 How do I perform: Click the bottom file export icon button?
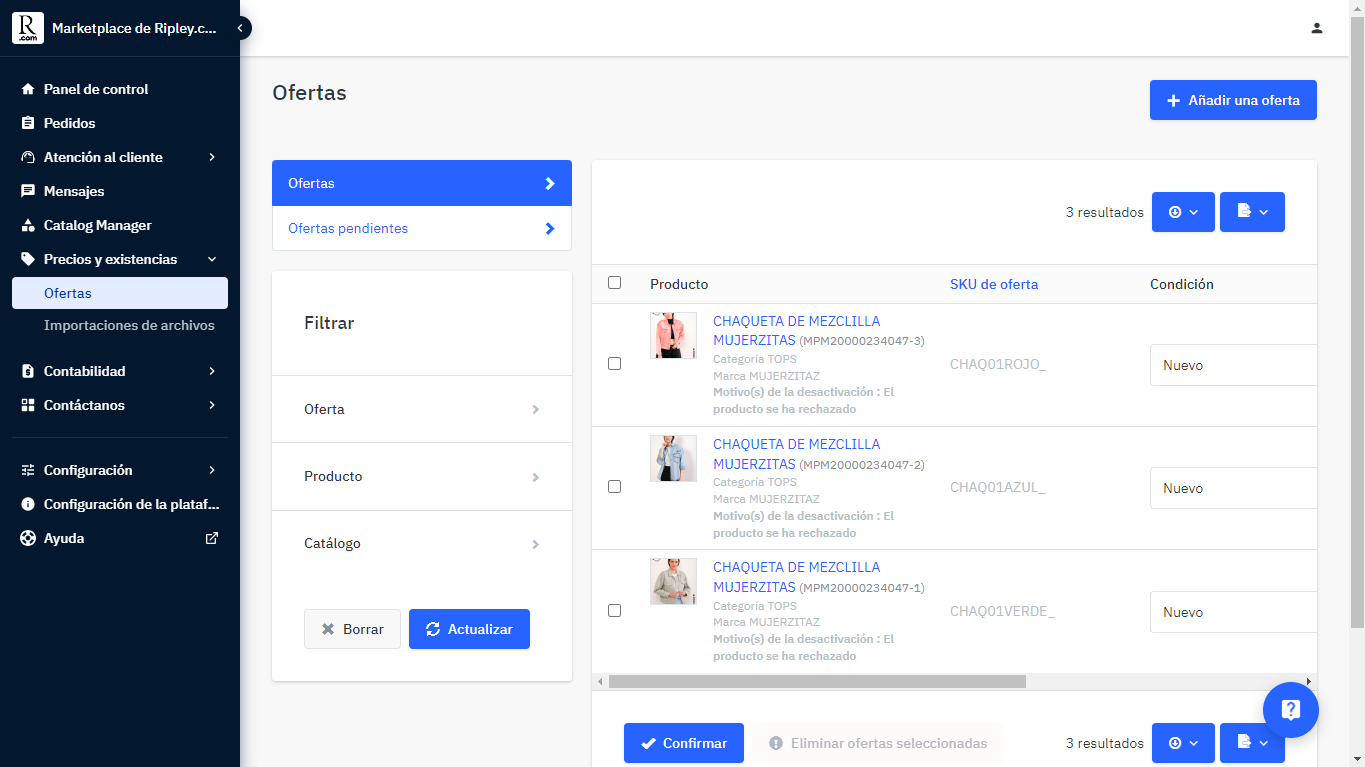[x=1252, y=743]
